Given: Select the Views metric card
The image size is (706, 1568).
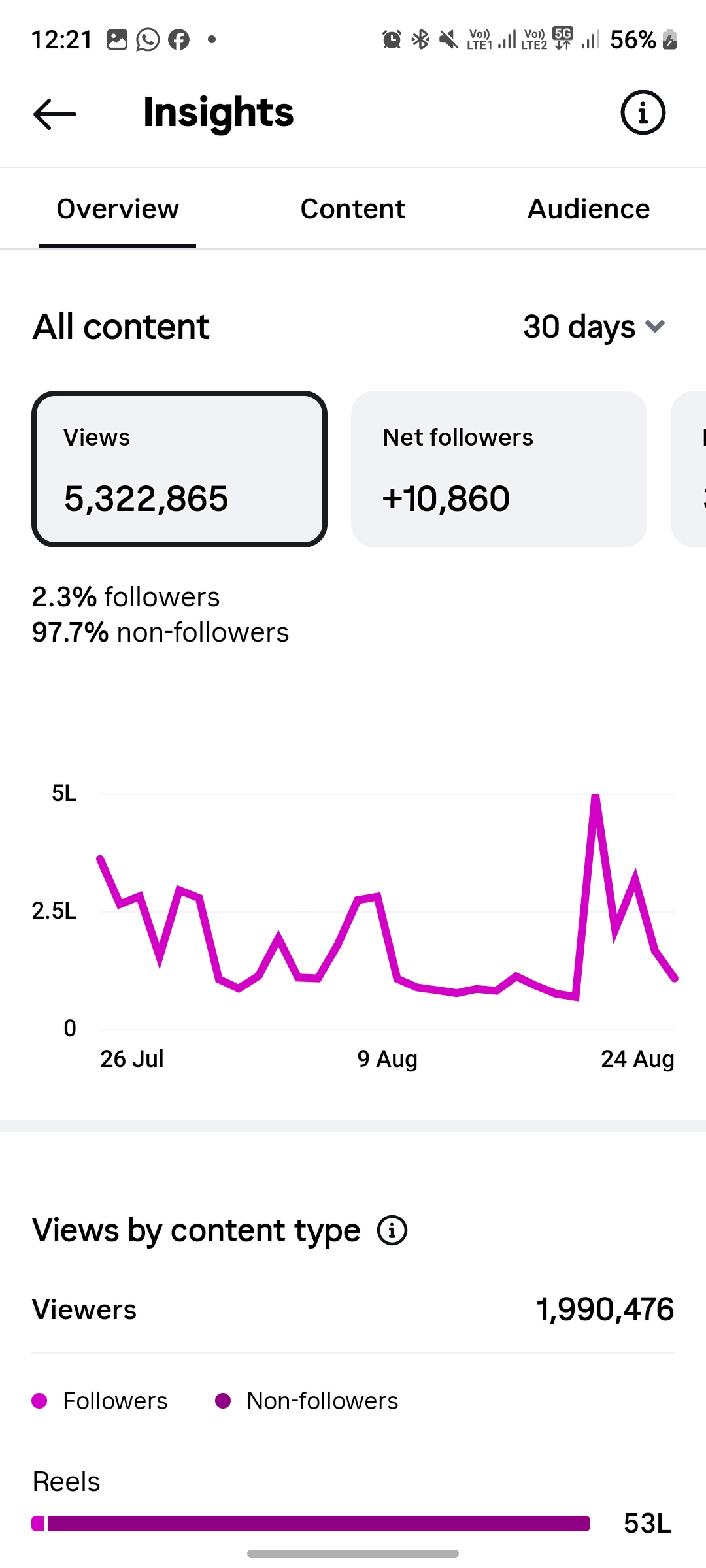Looking at the screenshot, I should [179, 469].
